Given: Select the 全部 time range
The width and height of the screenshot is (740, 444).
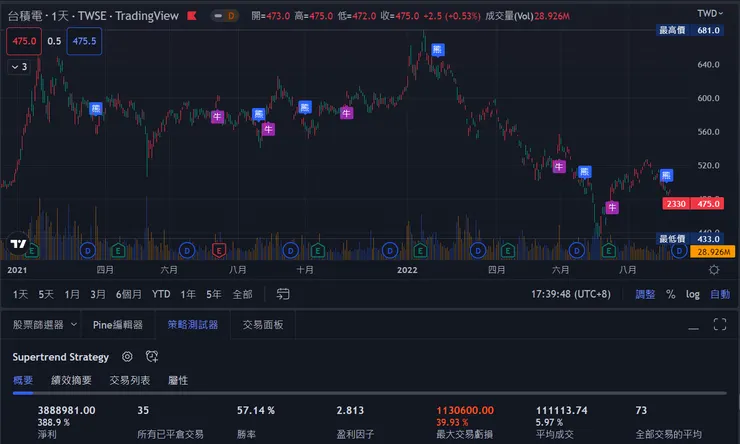Looking at the screenshot, I should tap(242, 294).
